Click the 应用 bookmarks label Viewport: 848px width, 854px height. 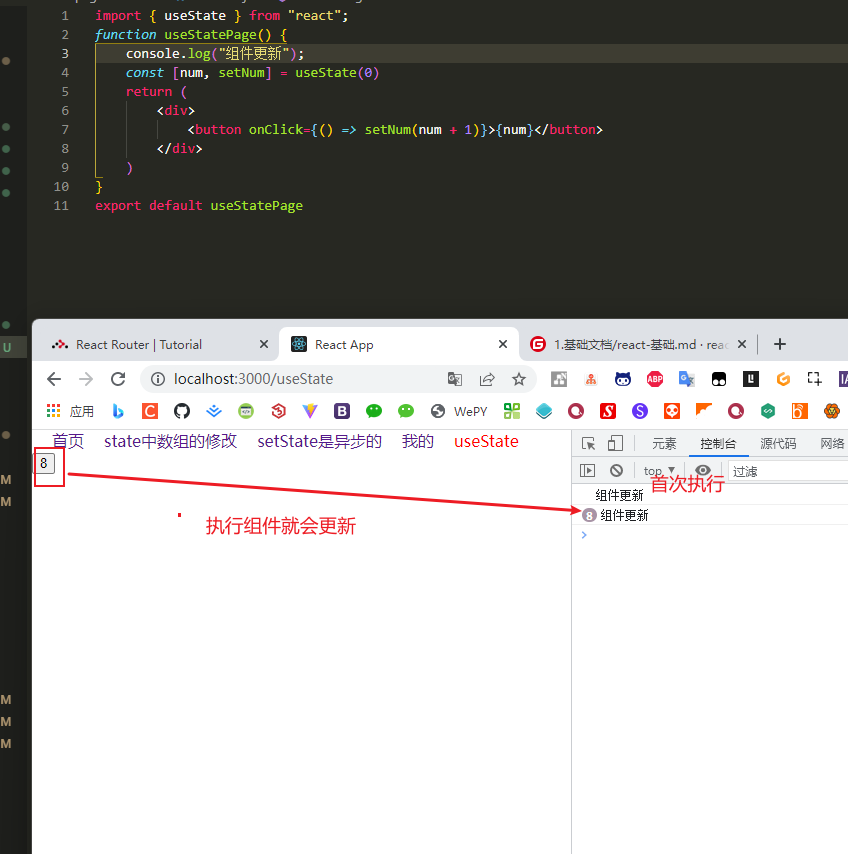(82, 412)
